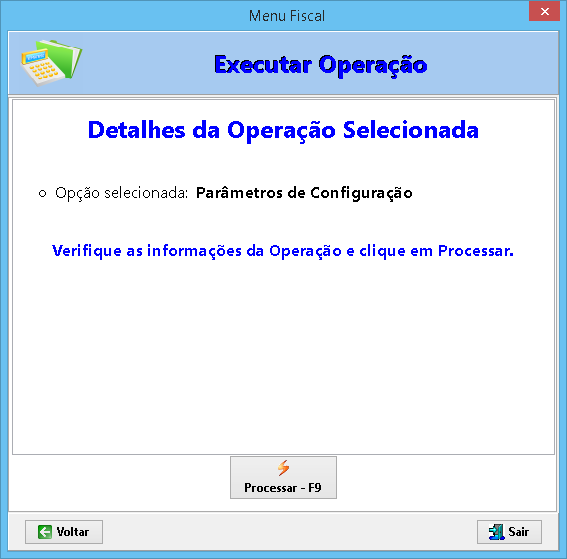Exit using the Sair button
This screenshot has height=559, width=567.
click(509, 532)
